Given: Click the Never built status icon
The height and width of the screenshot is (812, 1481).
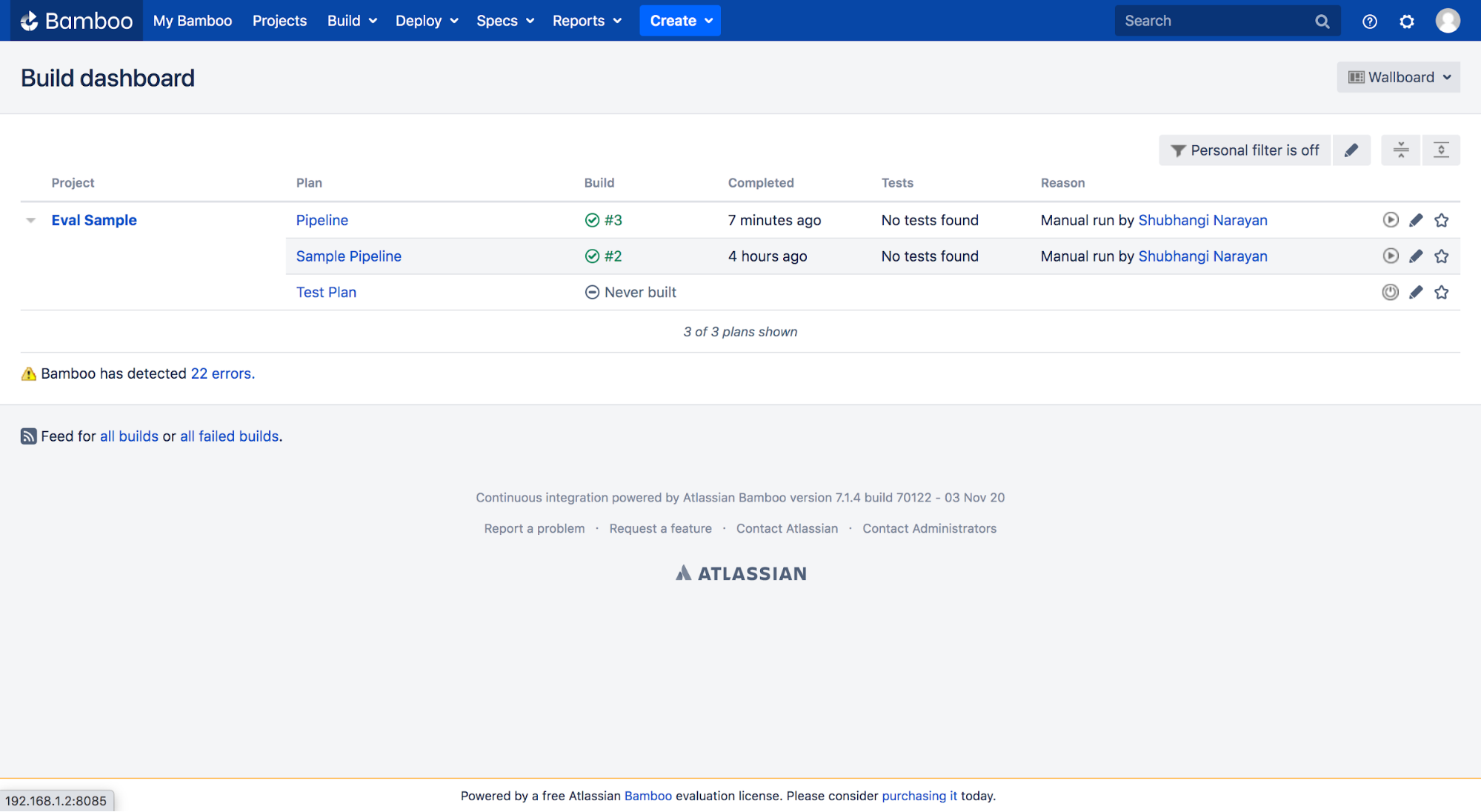Looking at the screenshot, I should pos(592,293).
